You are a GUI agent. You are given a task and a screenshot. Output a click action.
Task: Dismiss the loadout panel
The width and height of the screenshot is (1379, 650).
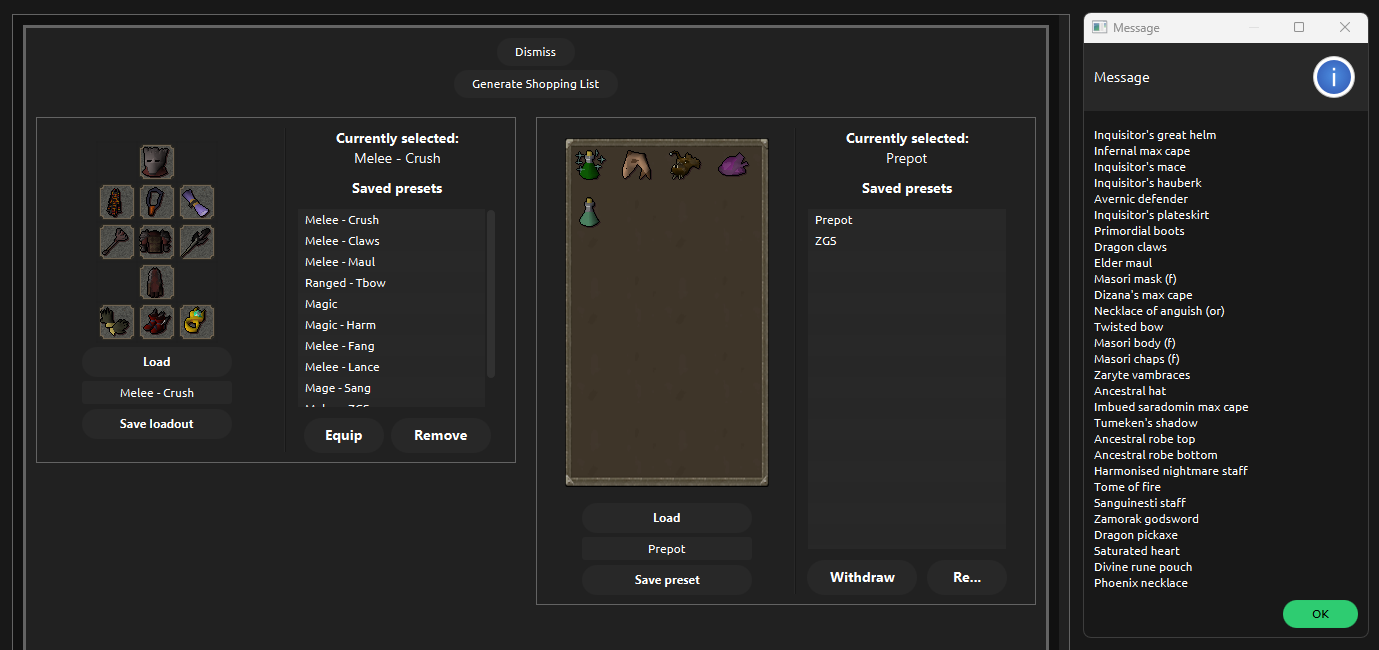point(536,52)
